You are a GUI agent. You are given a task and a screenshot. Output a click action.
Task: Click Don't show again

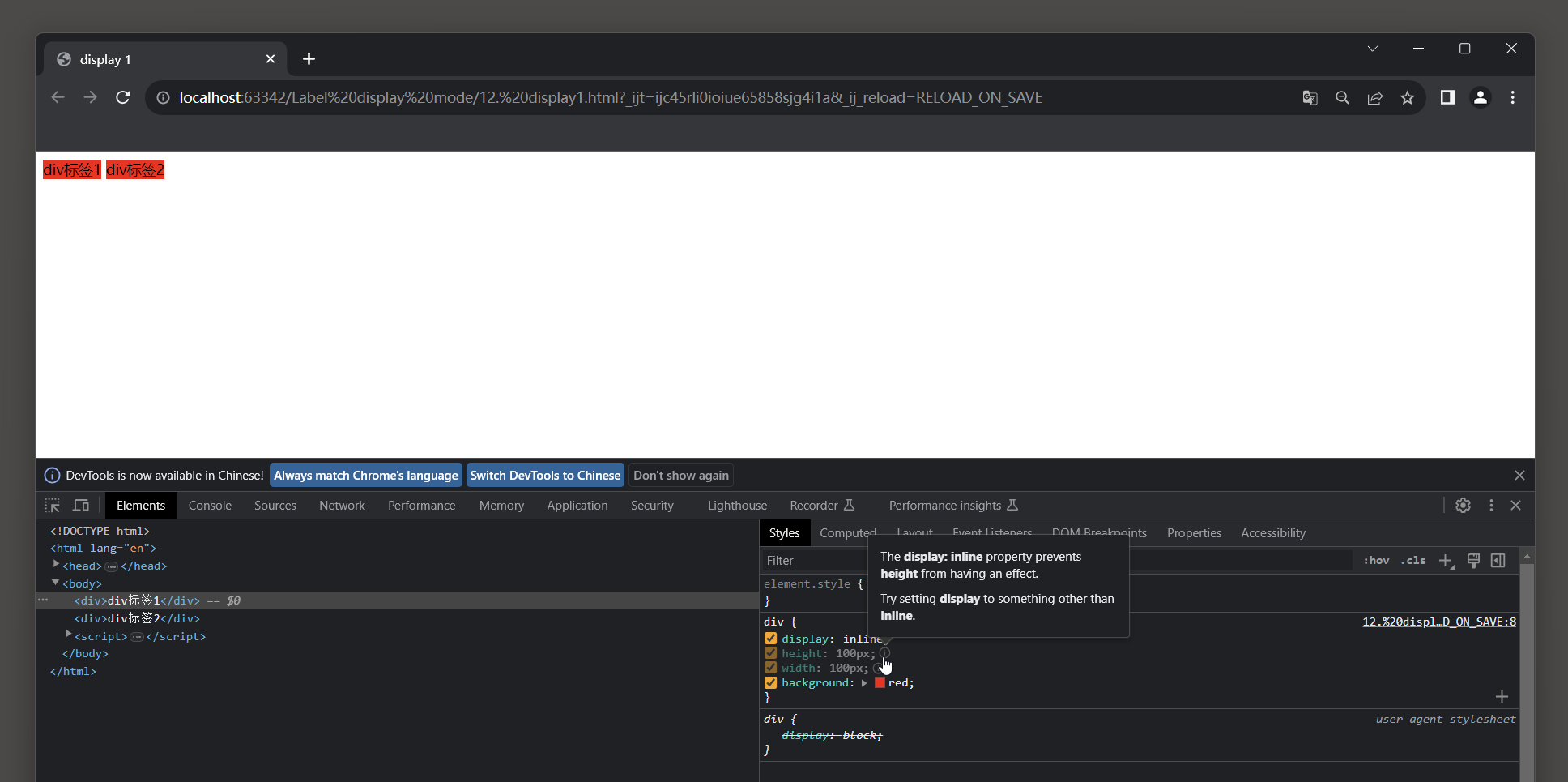[x=681, y=476]
